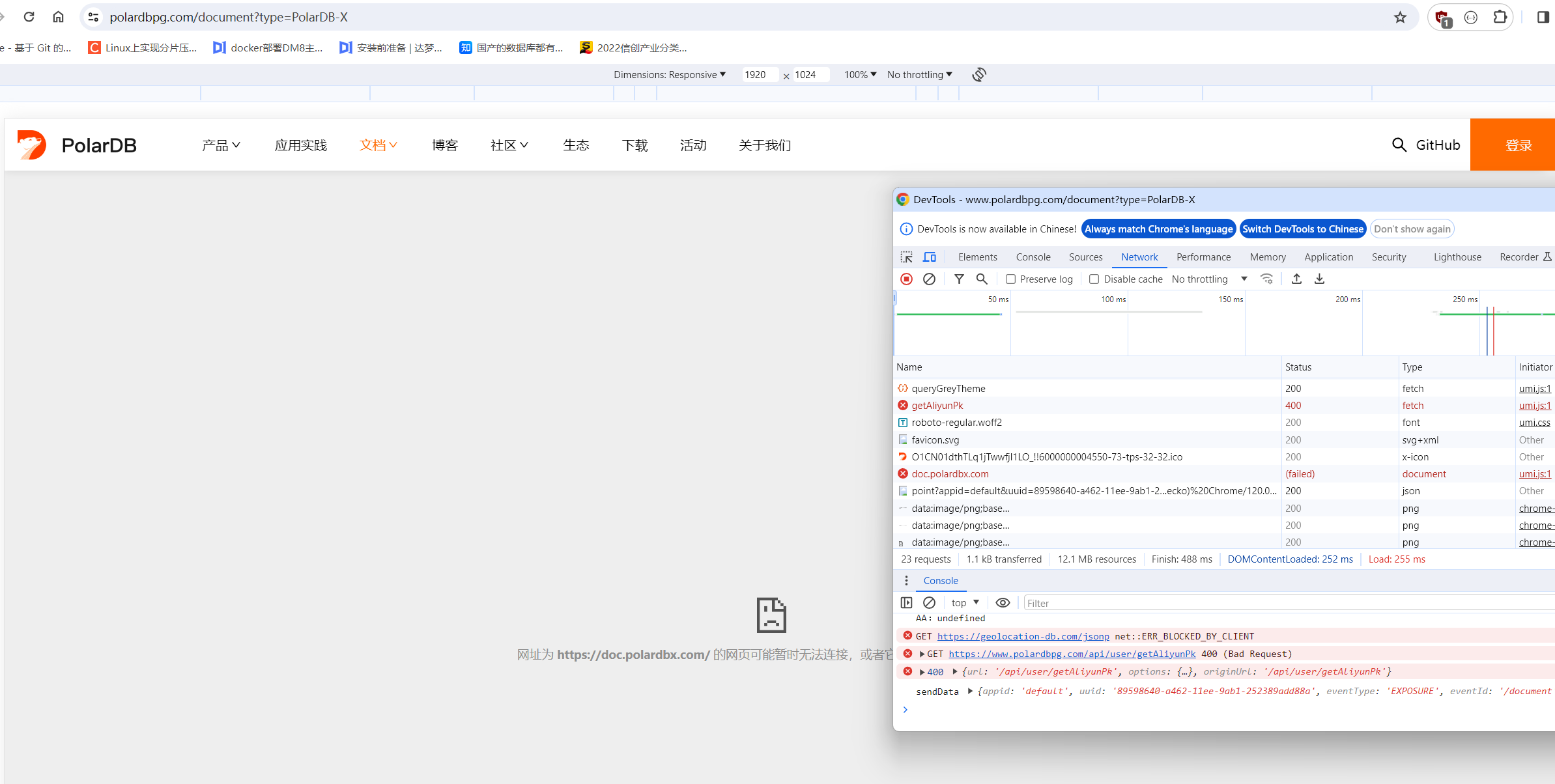Open network search magnifier icon

point(982,279)
